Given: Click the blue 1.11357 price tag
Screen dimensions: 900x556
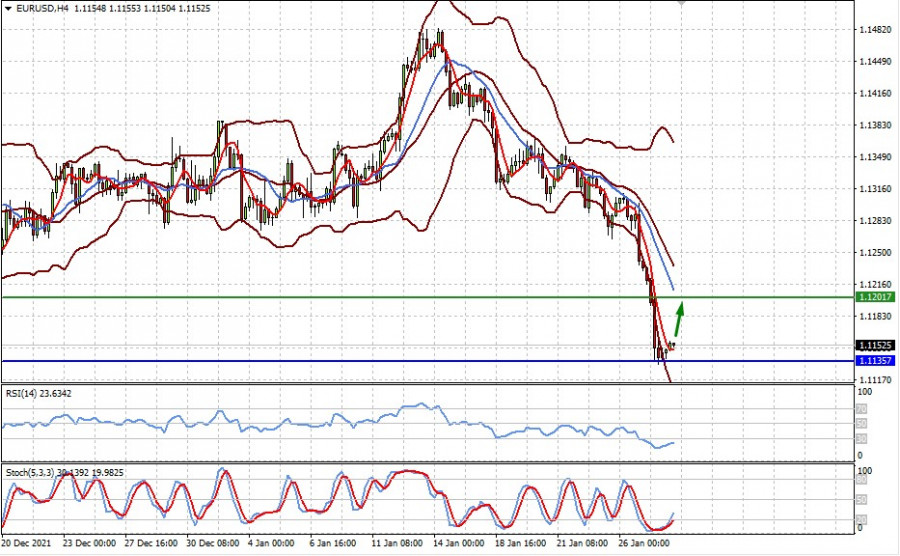Looking at the screenshot, I should click(876, 360).
